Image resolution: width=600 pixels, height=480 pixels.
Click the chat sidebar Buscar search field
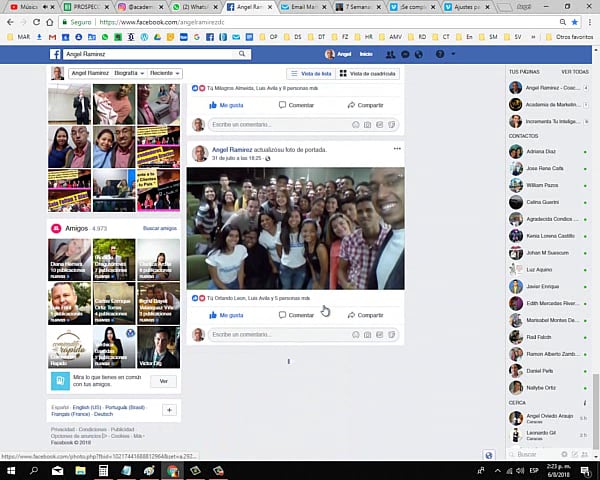tap(534, 454)
